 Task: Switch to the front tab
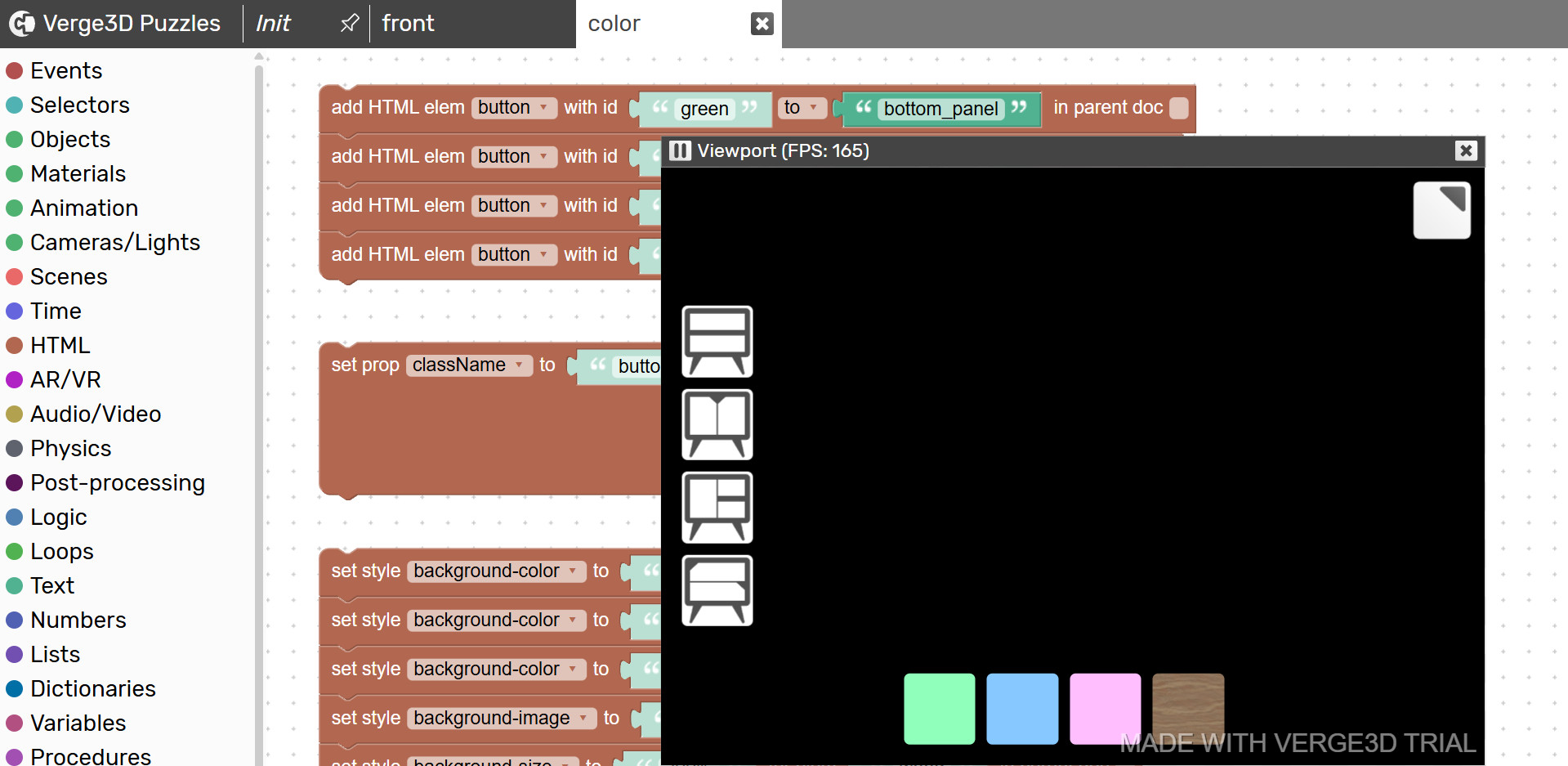pyautogui.click(x=409, y=24)
